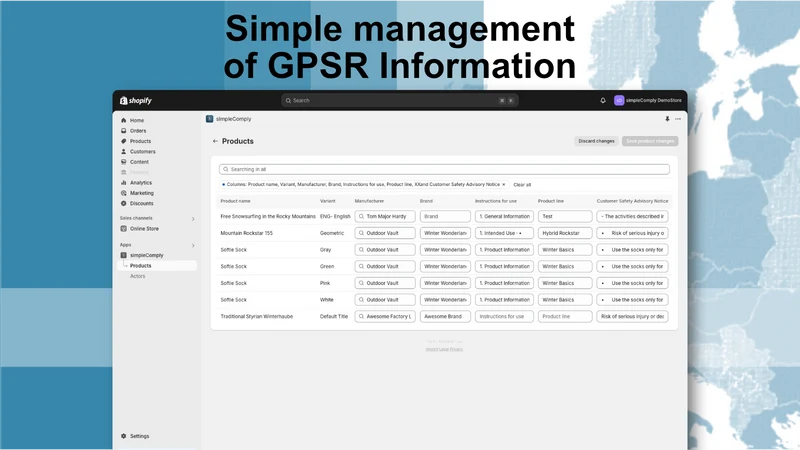
Task: Click magnifier in Tom Major Hardy field
Action: coord(361,216)
